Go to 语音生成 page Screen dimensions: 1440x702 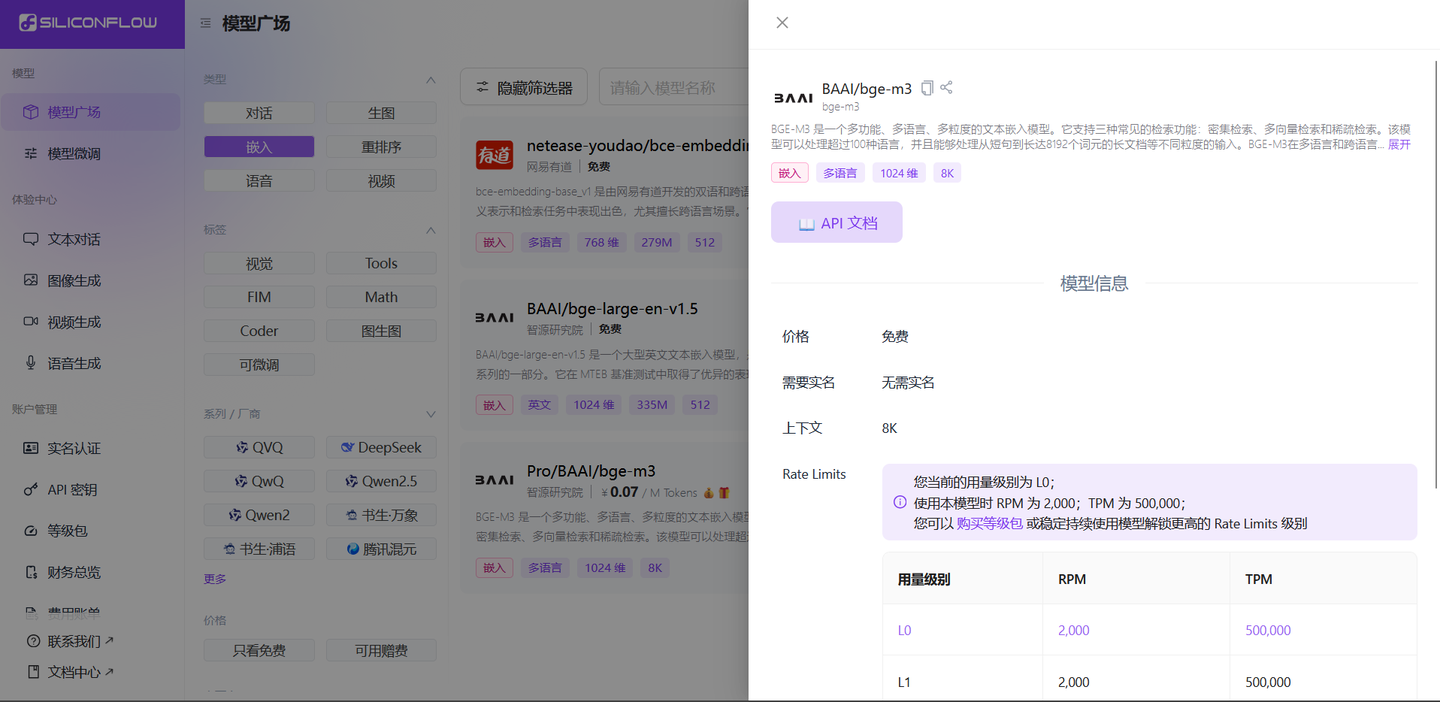[x=90, y=363]
